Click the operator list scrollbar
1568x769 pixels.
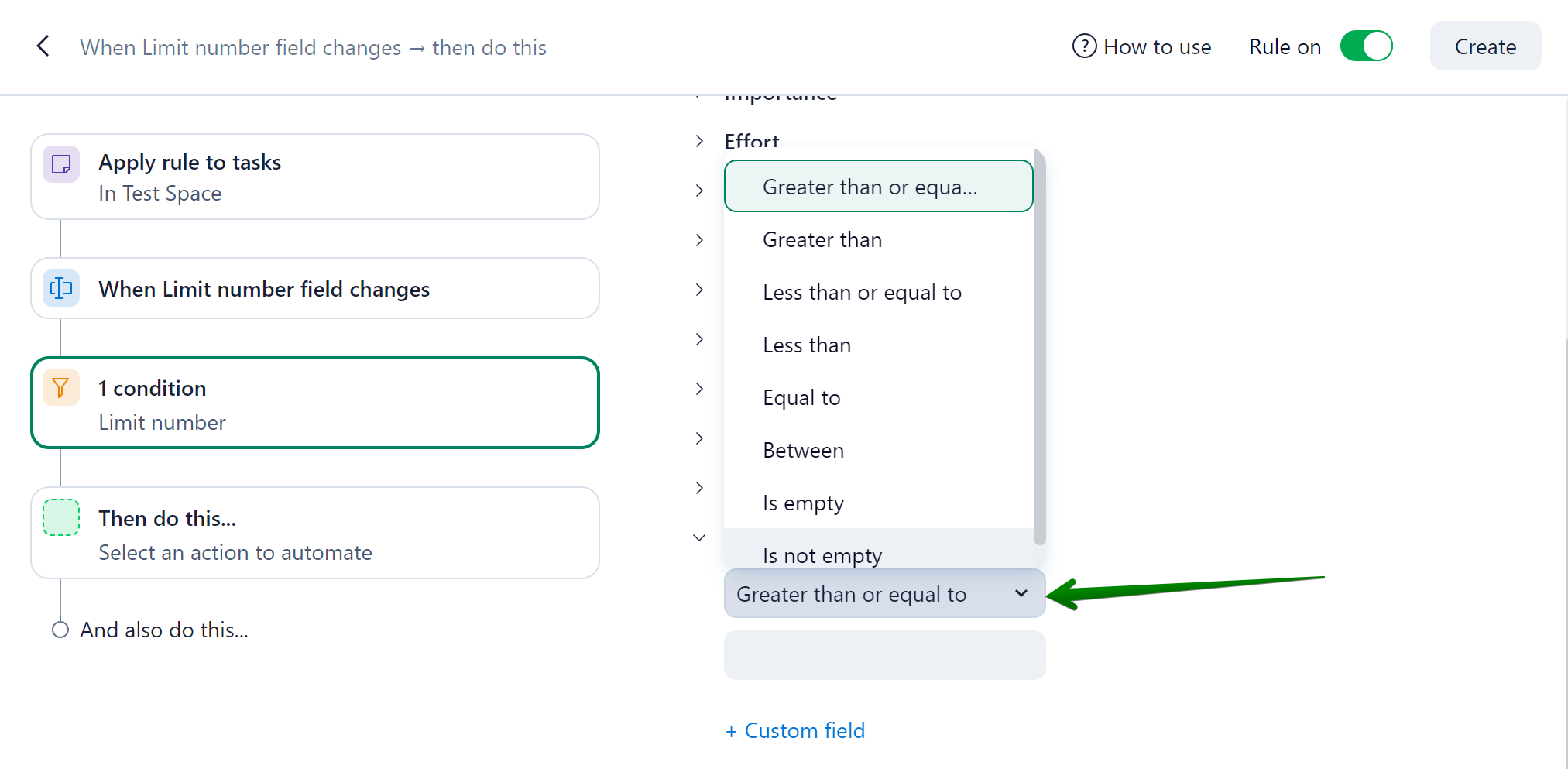[1039, 348]
